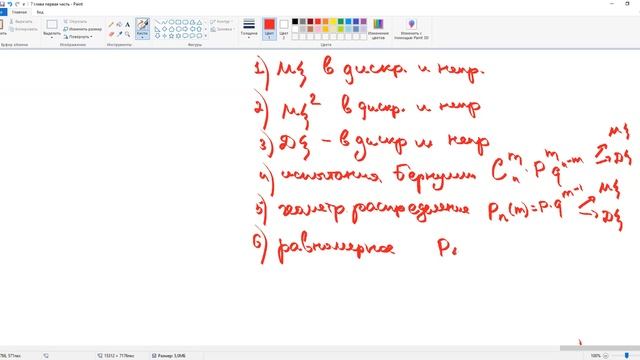Click the 100% zoom level text
640x360 pixels.
(596, 356)
